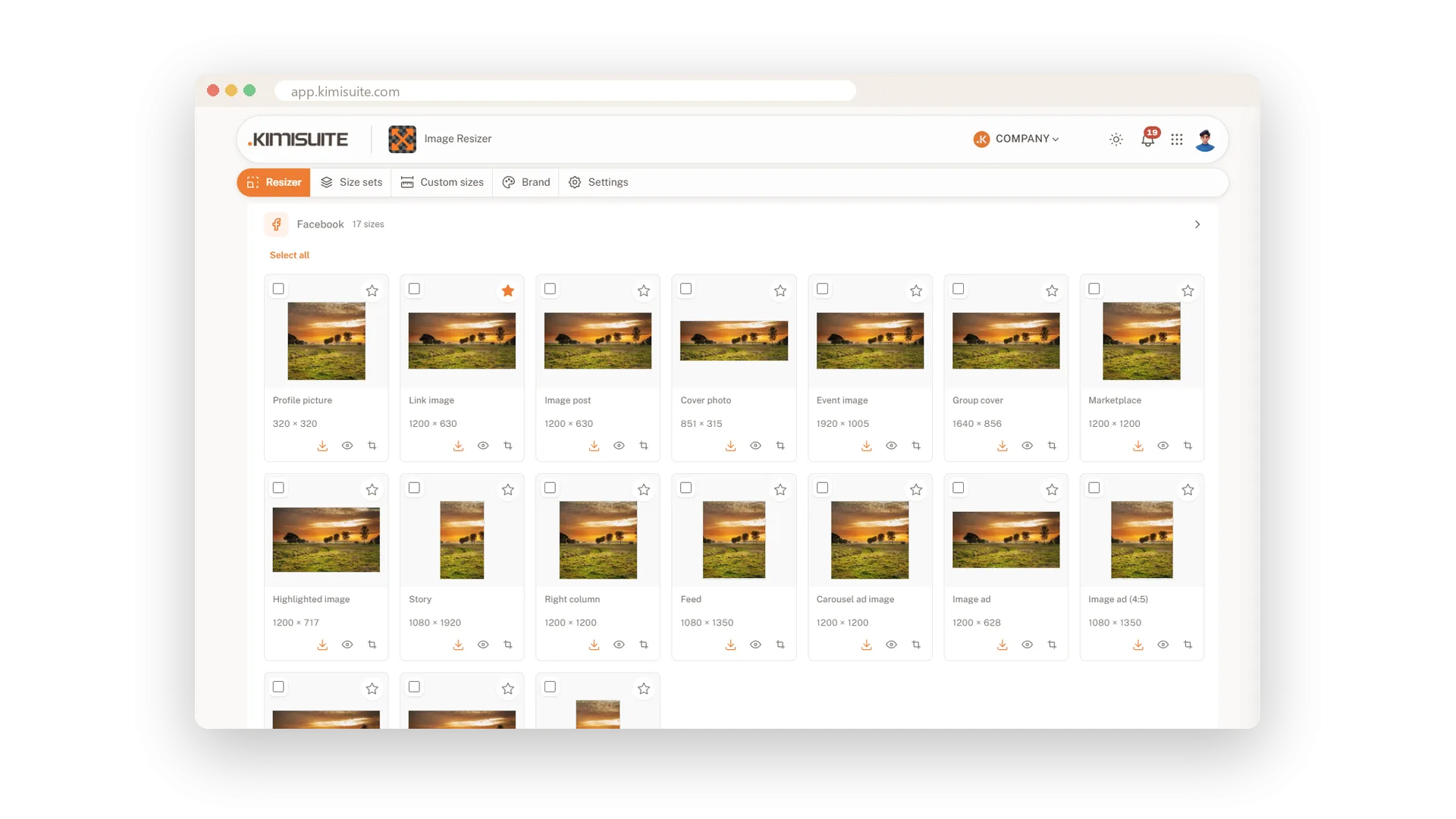This screenshot has width=1456, height=819.
Task: Check the Feed checkbox
Action: coord(686,488)
